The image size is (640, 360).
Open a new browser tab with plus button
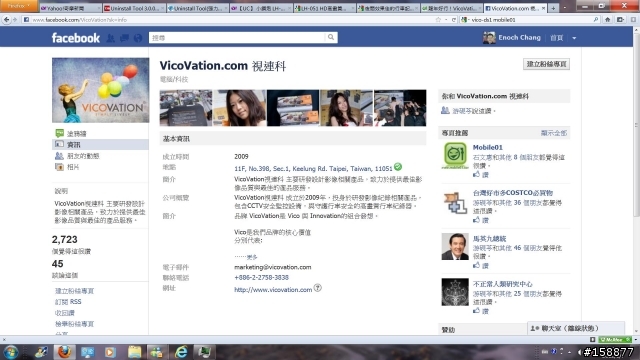(553, 8)
